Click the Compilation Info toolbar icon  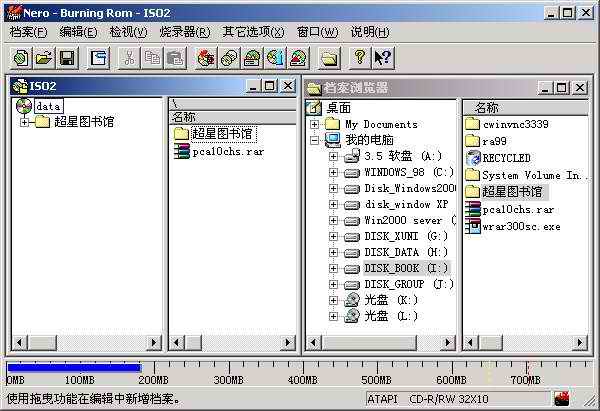[99, 58]
